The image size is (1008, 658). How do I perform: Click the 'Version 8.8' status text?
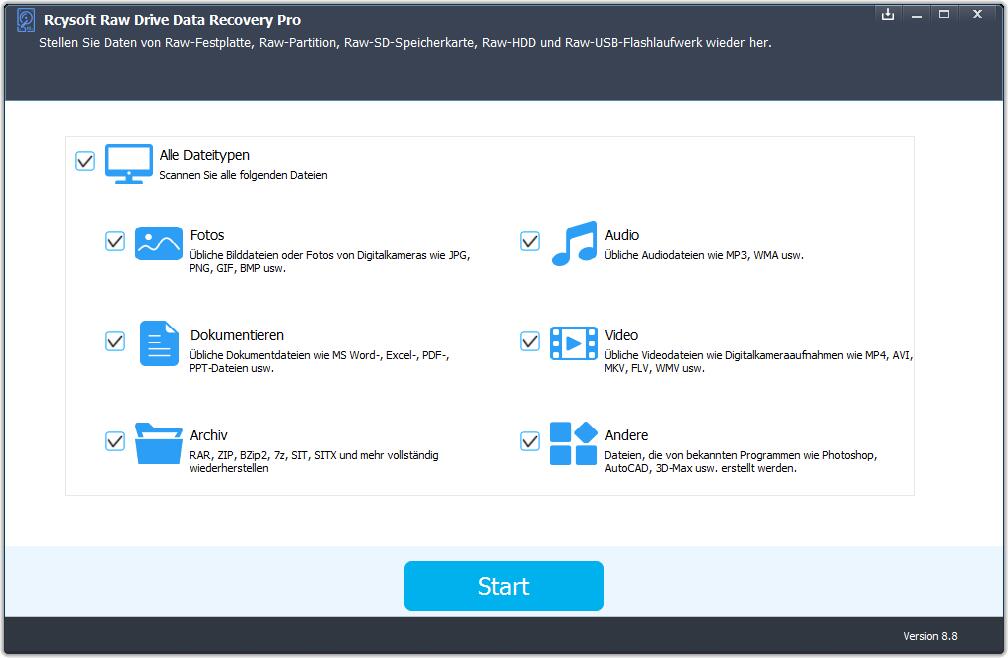coord(930,636)
